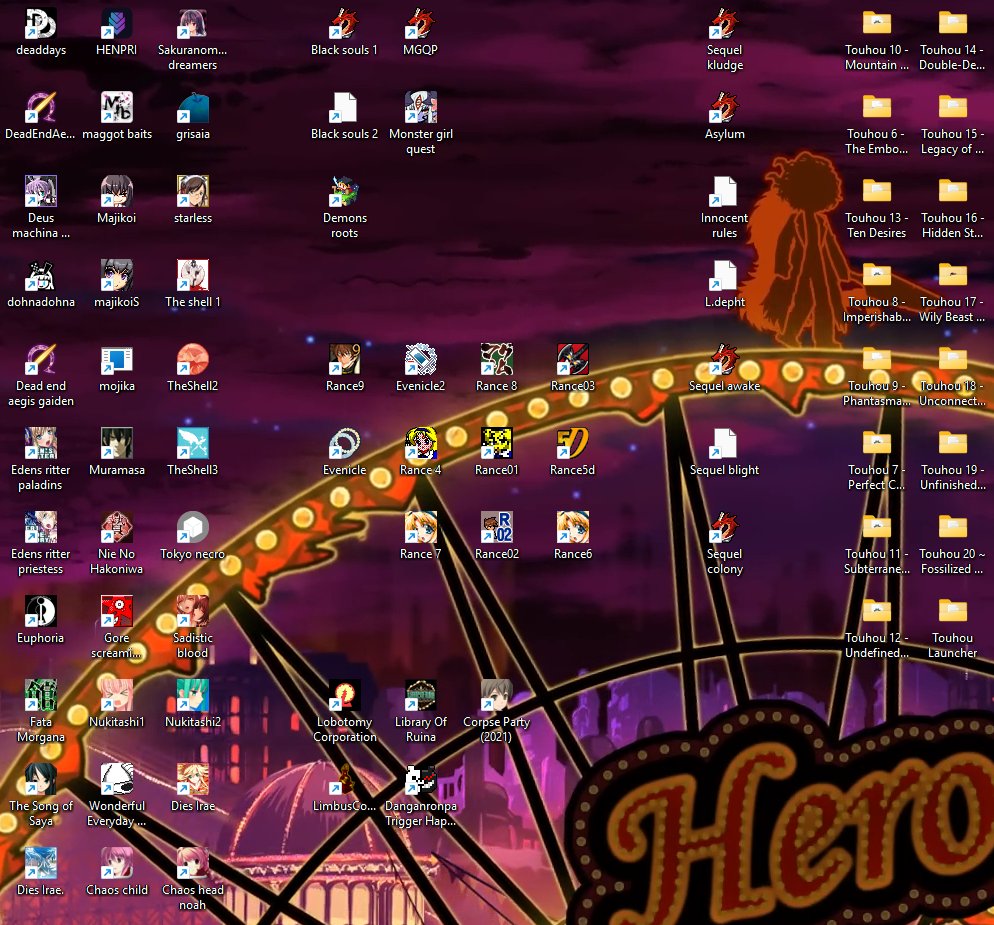
Task: Click the Rance 7 icon
Action: click(x=420, y=527)
